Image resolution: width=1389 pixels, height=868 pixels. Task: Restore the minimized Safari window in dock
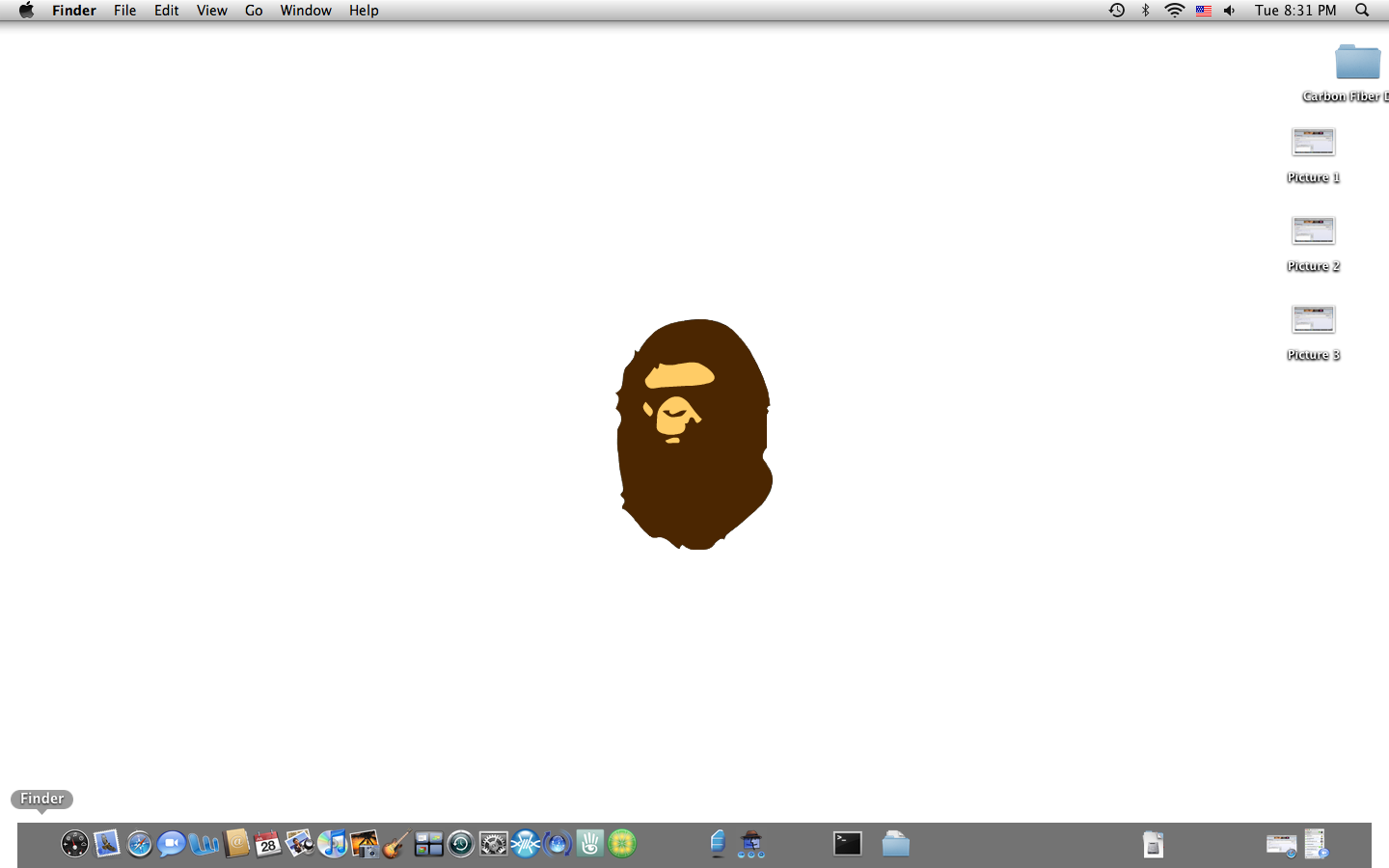click(1281, 845)
